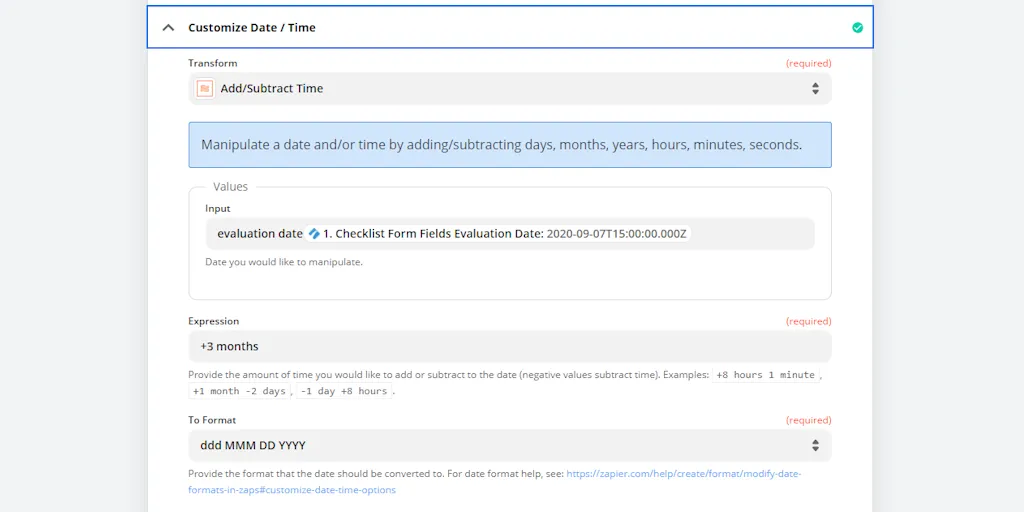Viewport: 1024px width, 512px height.
Task: Click the Formatter icon beside Add/Subtract Time
Action: click(205, 88)
